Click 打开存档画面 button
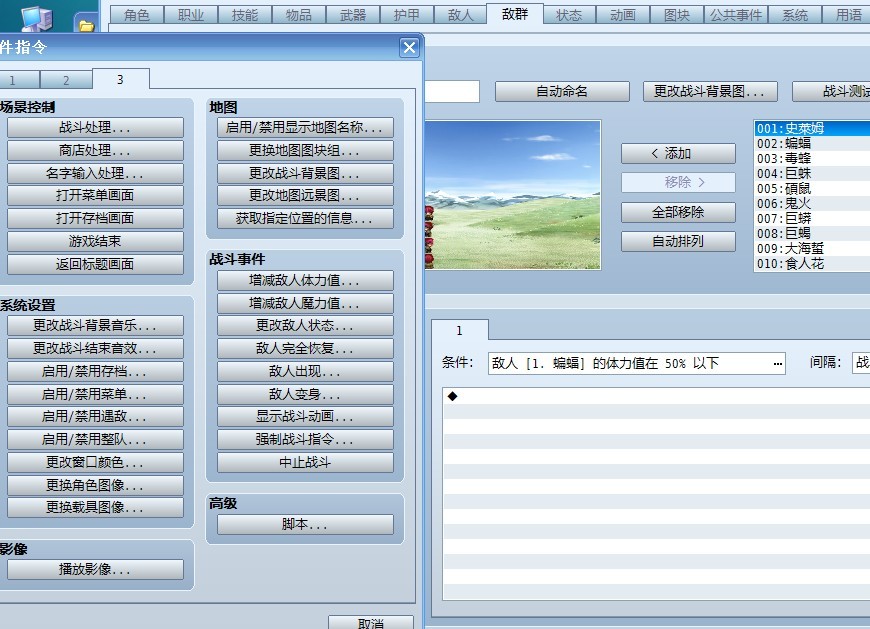The image size is (870, 629). 95,218
